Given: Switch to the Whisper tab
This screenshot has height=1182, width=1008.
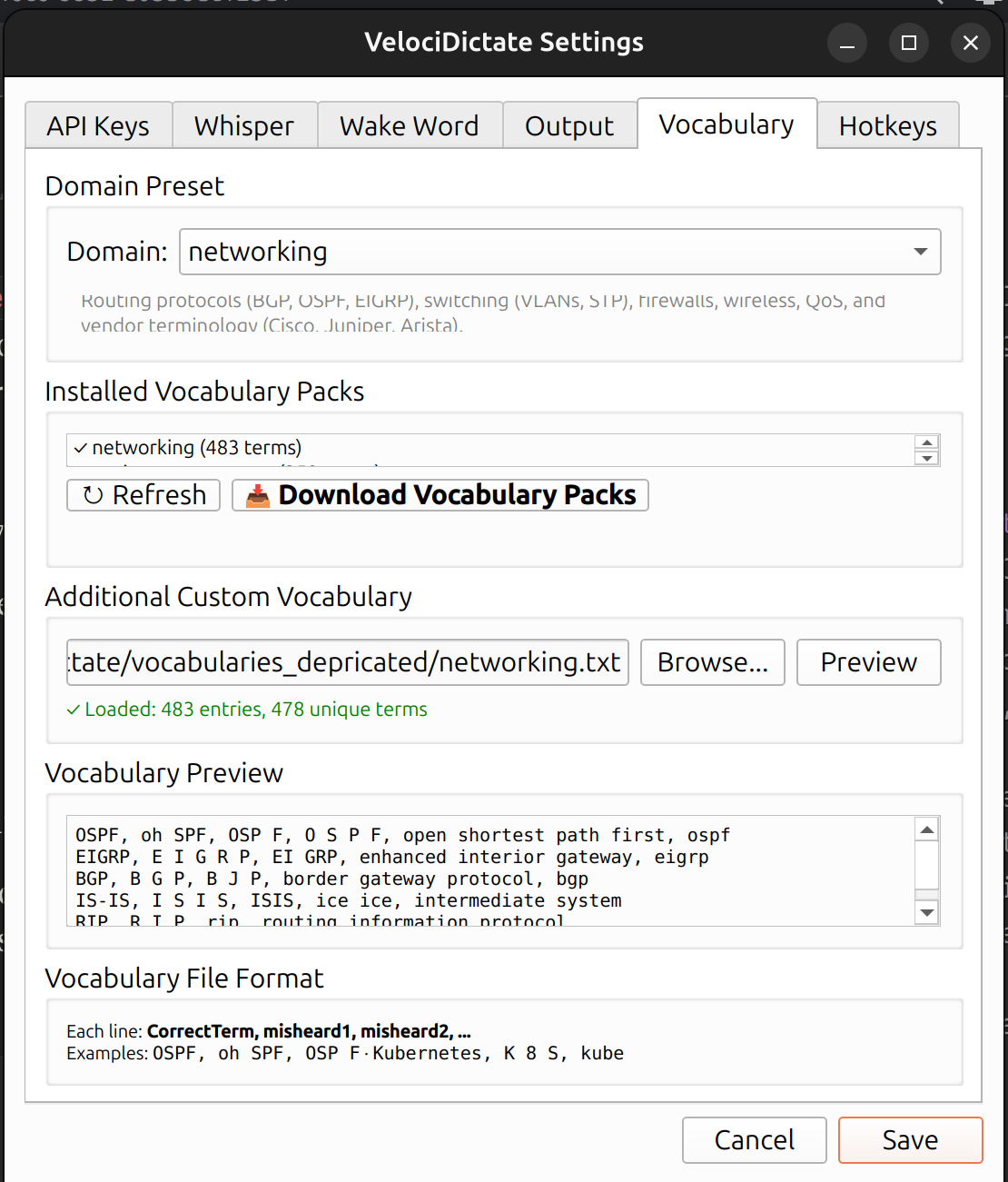Looking at the screenshot, I should [243, 125].
